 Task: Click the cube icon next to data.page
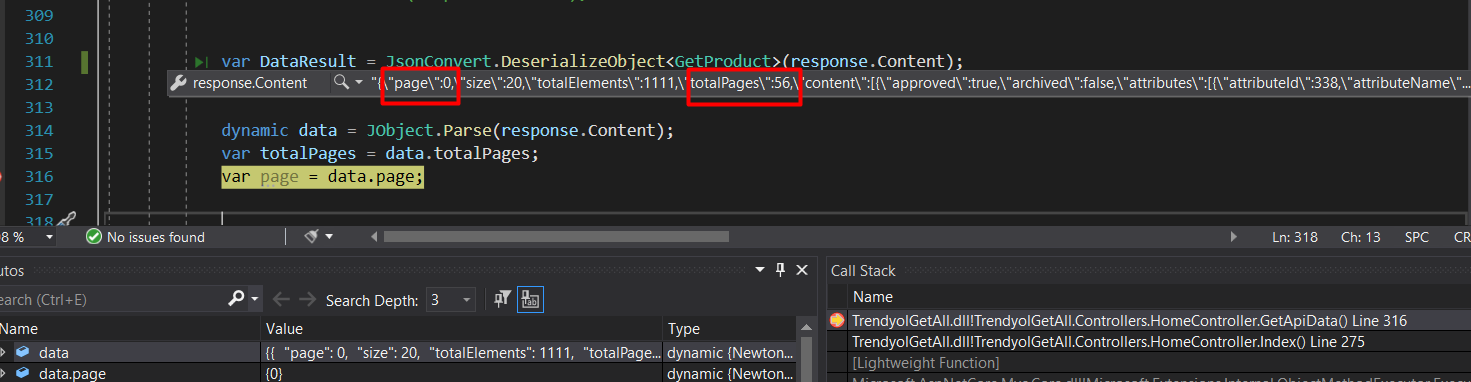(x=22, y=374)
